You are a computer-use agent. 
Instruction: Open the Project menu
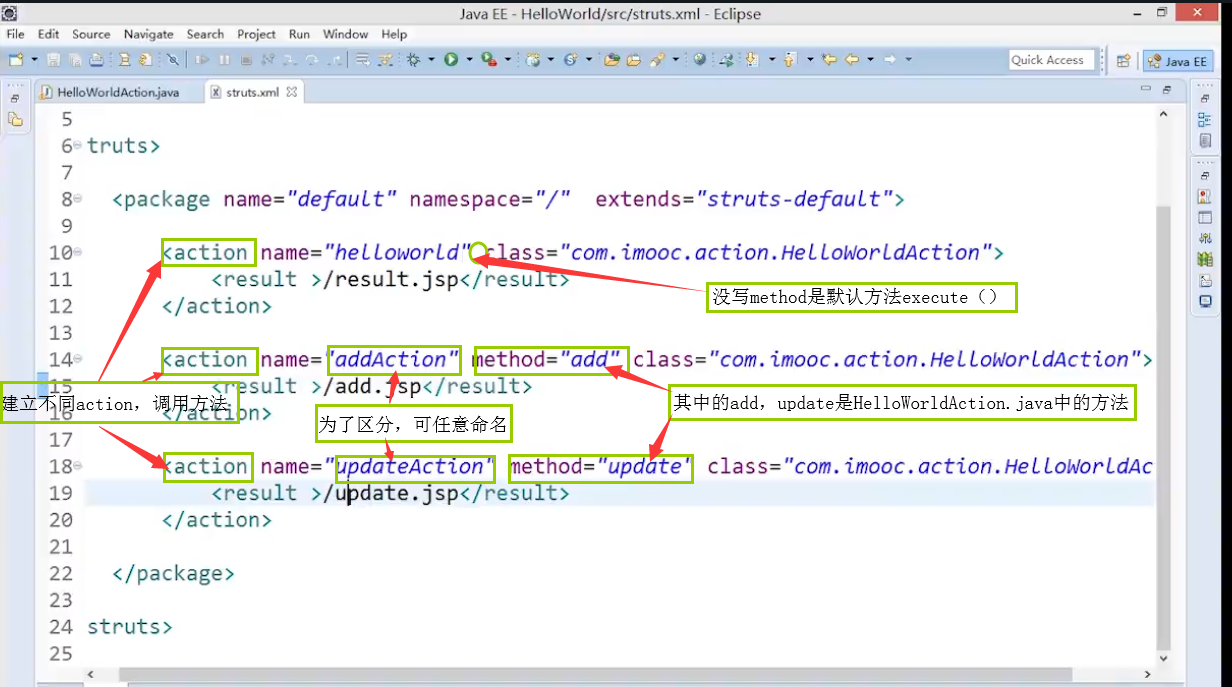pos(256,34)
